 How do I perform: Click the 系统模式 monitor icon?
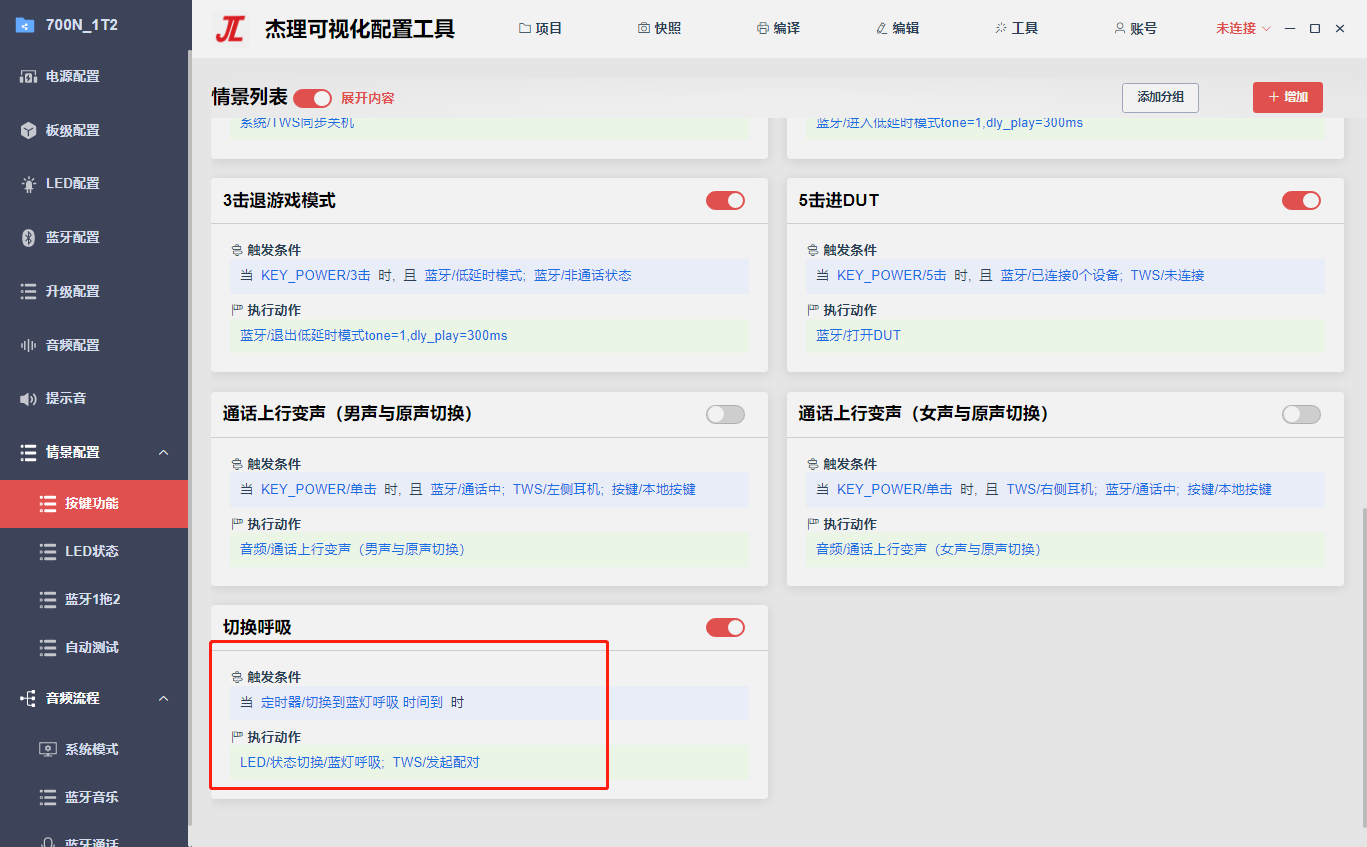pyautogui.click(x=48, y=749)
